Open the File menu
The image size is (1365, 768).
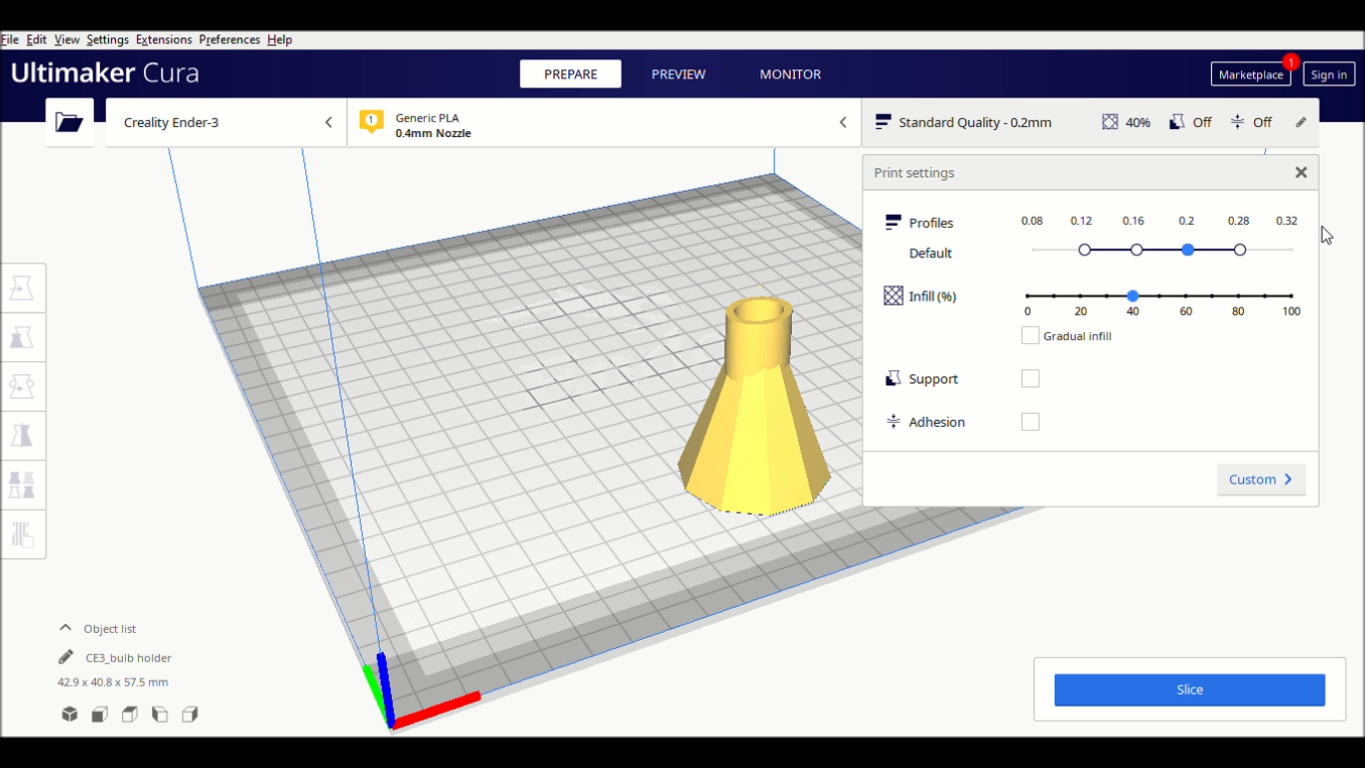[x=9, y=40]
